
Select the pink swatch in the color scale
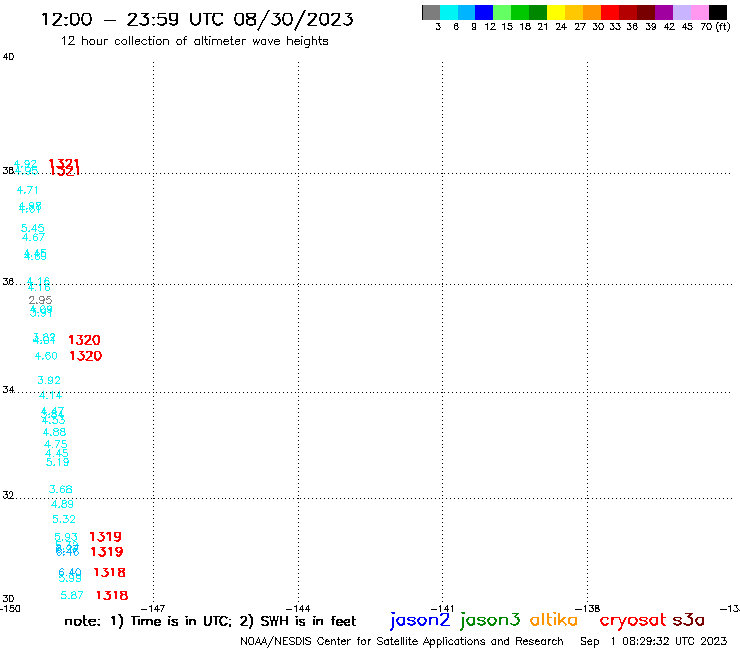click(x=700, y=12)
